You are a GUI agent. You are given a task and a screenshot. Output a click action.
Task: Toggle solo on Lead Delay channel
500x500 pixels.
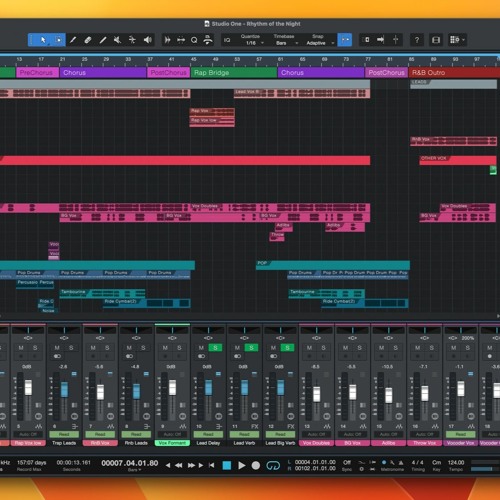tap(215, 348)
